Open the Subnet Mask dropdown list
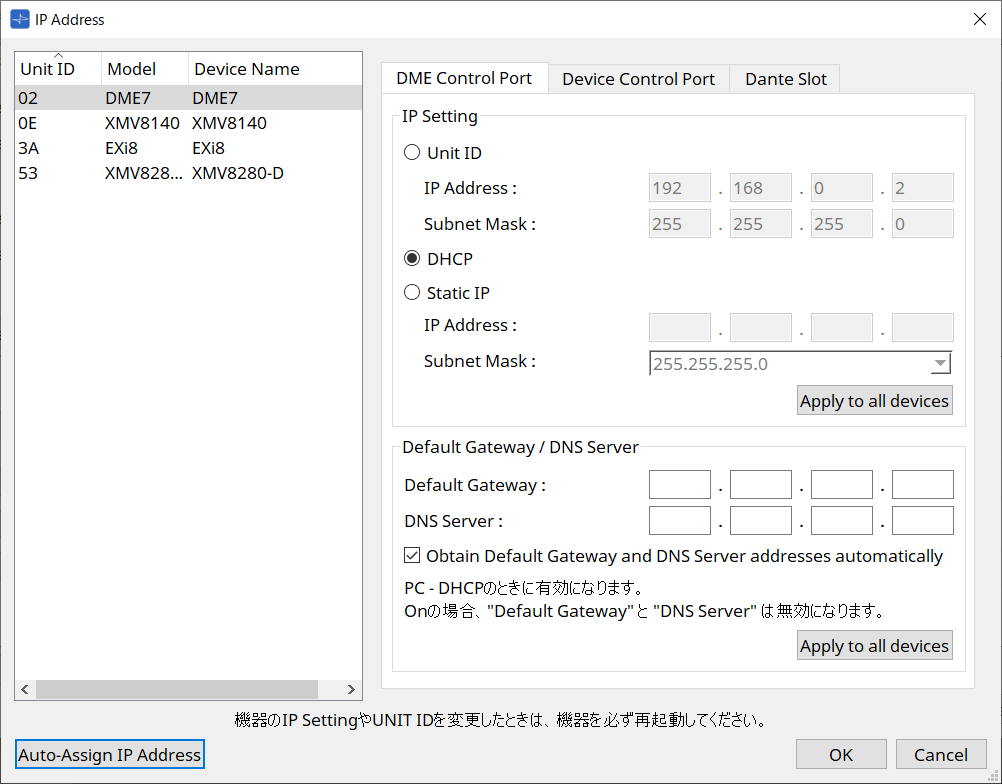1002x784 pixels. [939, 363]
